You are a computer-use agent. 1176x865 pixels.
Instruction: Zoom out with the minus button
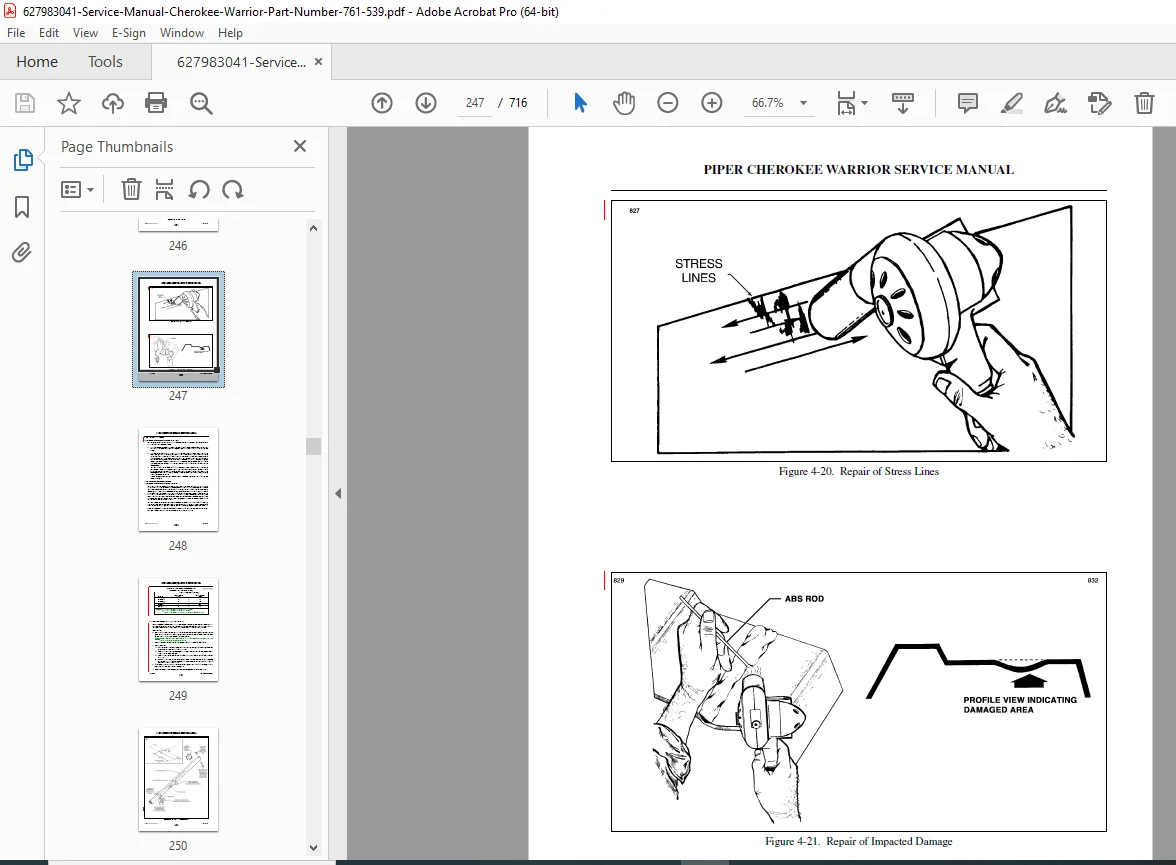pos(668,103)
